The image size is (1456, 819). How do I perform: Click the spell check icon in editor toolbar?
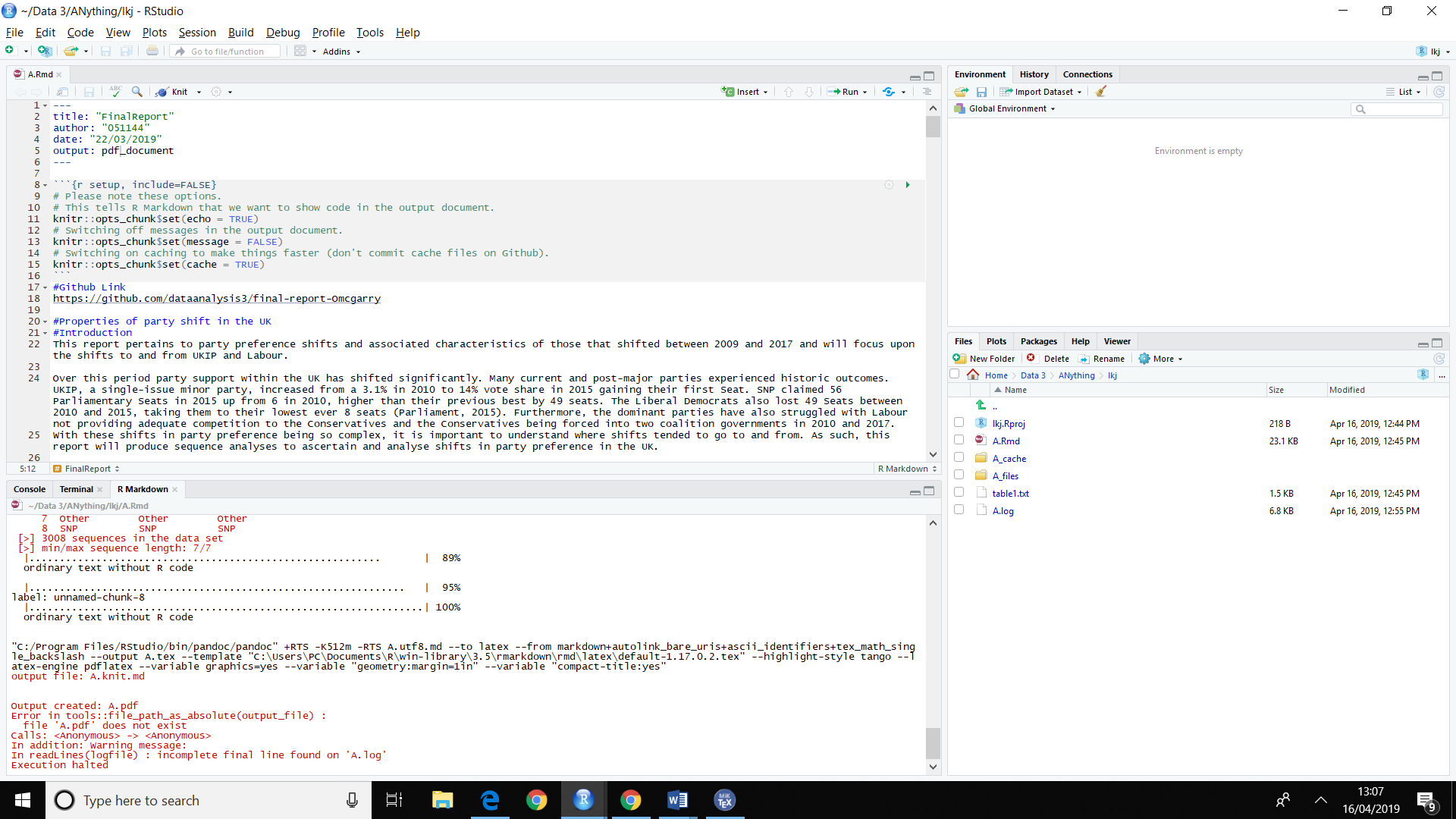115,91
